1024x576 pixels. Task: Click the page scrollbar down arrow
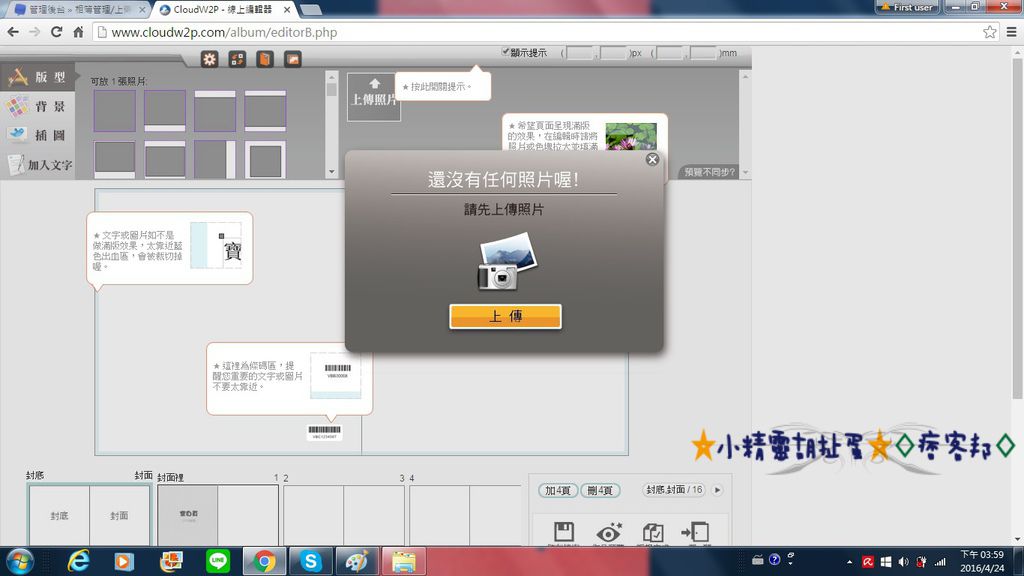coord(1017,540)
